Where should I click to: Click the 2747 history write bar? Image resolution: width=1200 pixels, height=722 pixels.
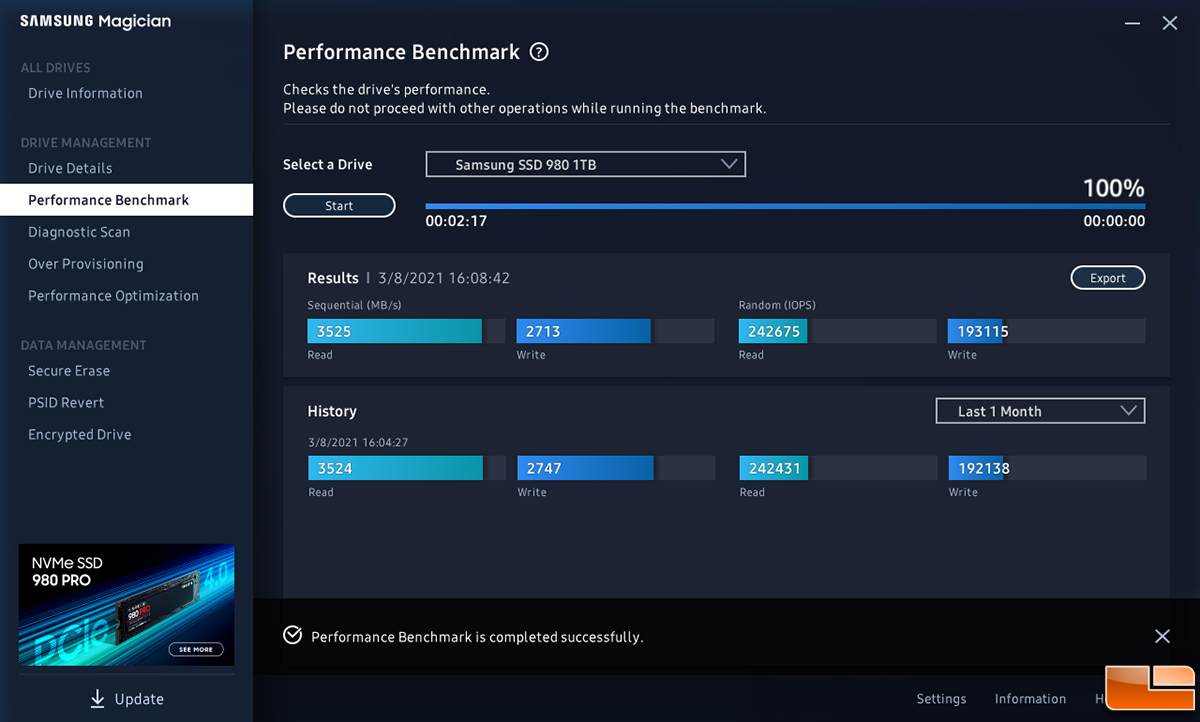(x=616, y=468)
